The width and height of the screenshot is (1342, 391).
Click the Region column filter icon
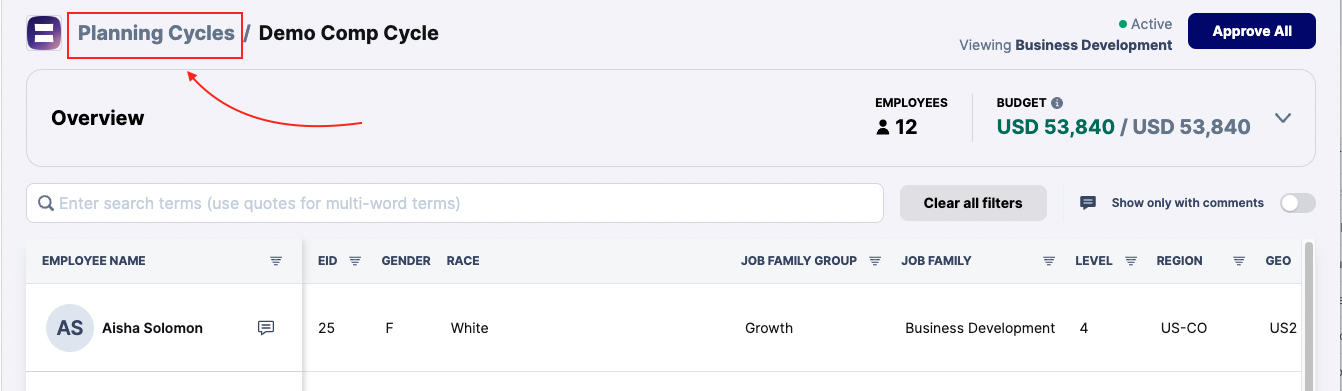pyautogui.click(x=1238, y=261)
